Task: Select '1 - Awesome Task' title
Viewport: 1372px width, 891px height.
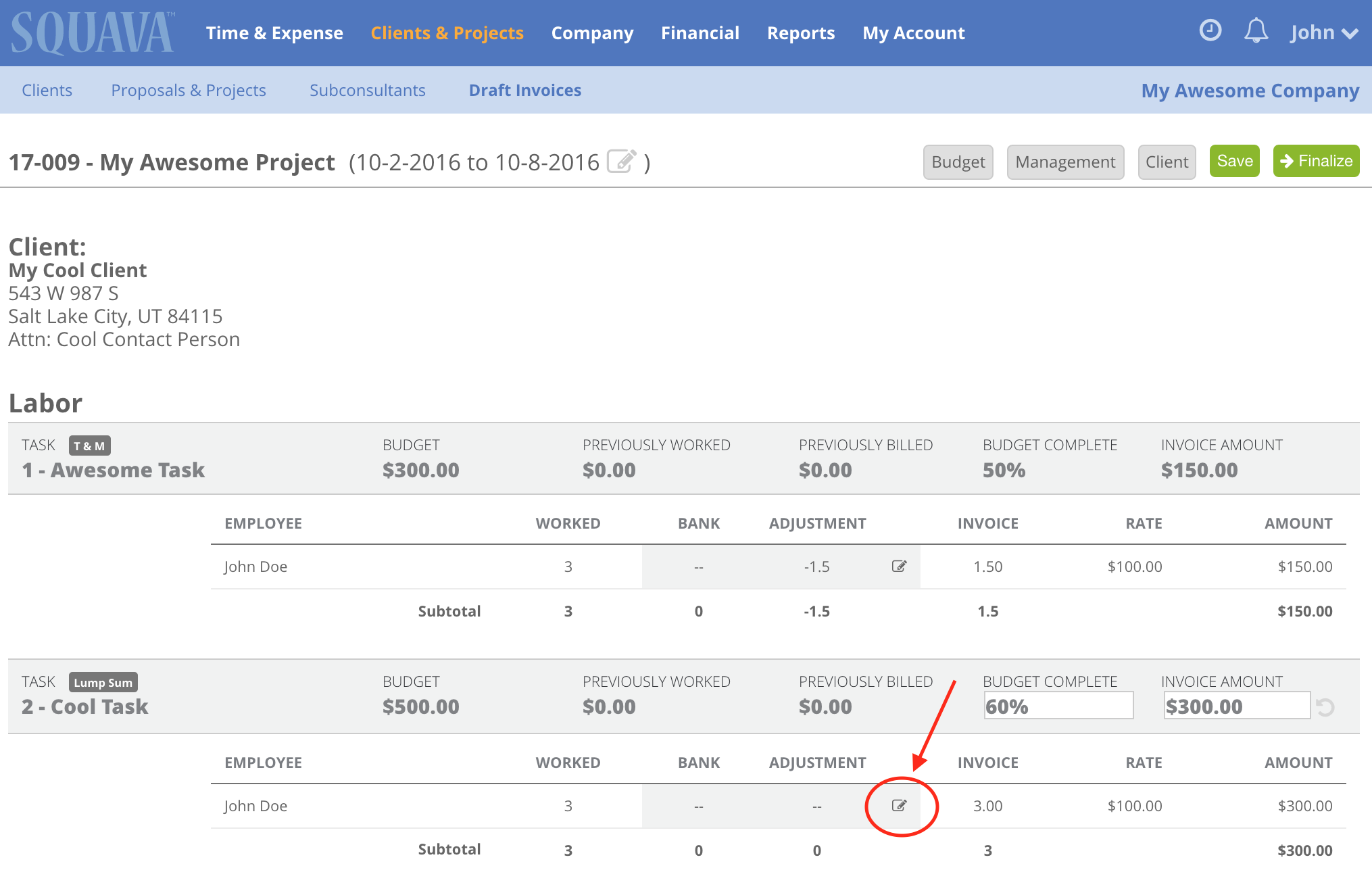Action: 113,470
